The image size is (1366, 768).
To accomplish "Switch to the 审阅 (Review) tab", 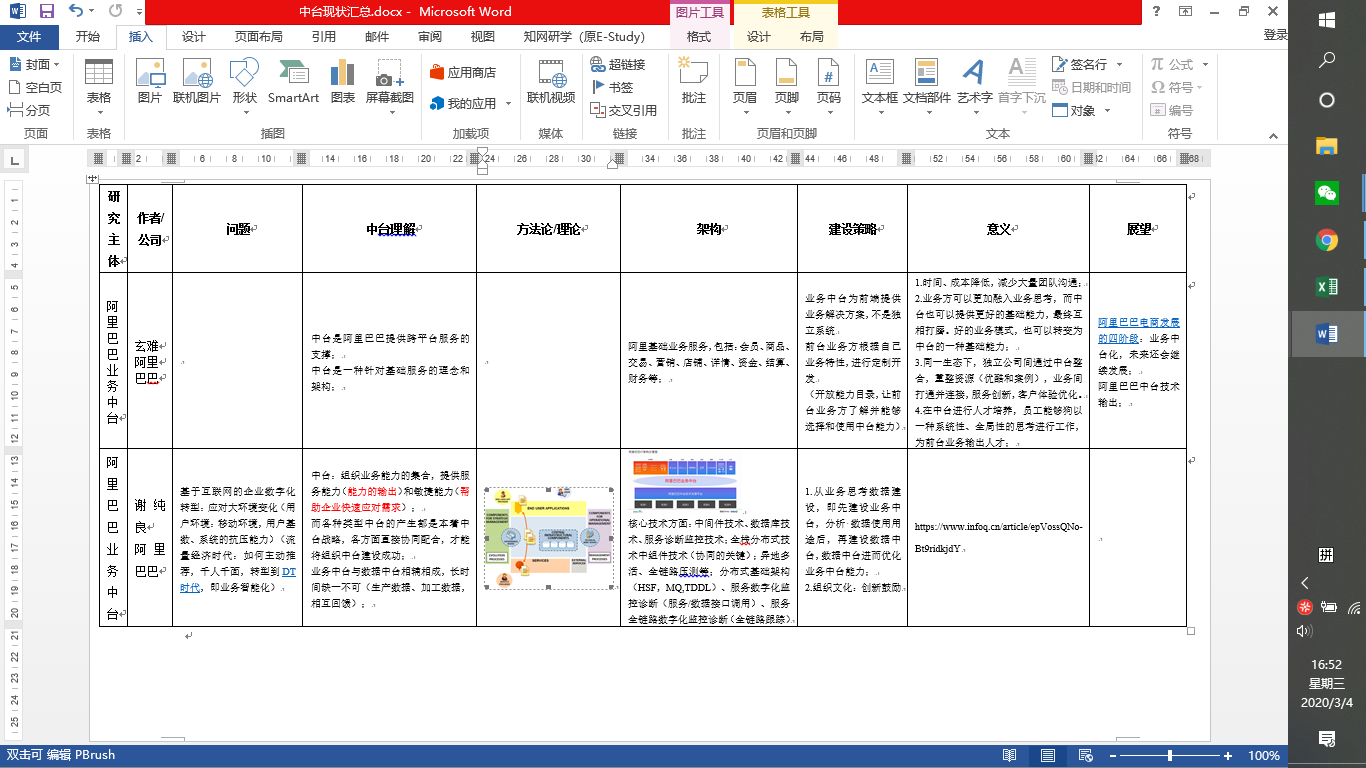I will point(430,36).
